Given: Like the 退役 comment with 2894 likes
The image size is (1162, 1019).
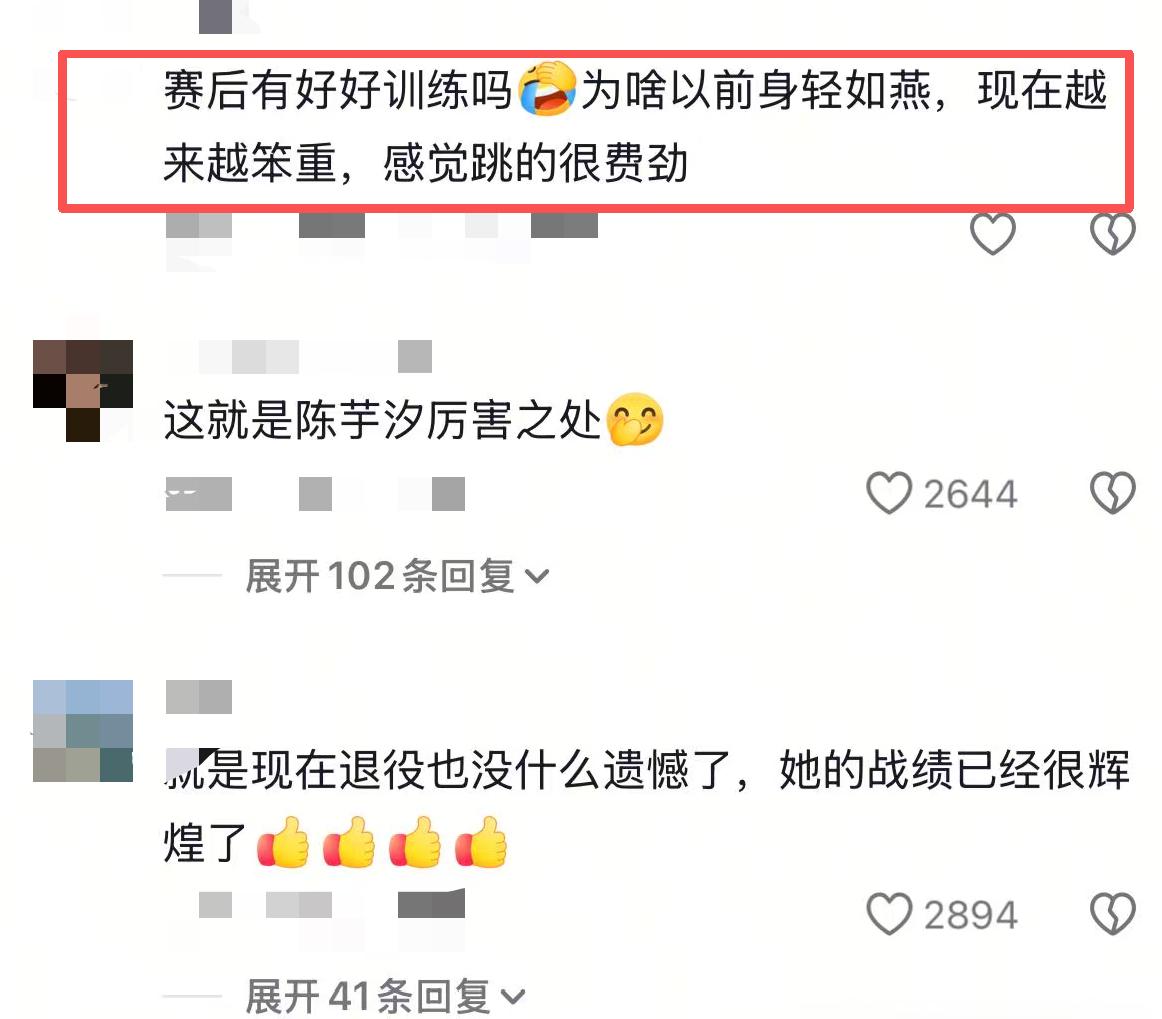Looking at the screenshot, I should (889, 914).
